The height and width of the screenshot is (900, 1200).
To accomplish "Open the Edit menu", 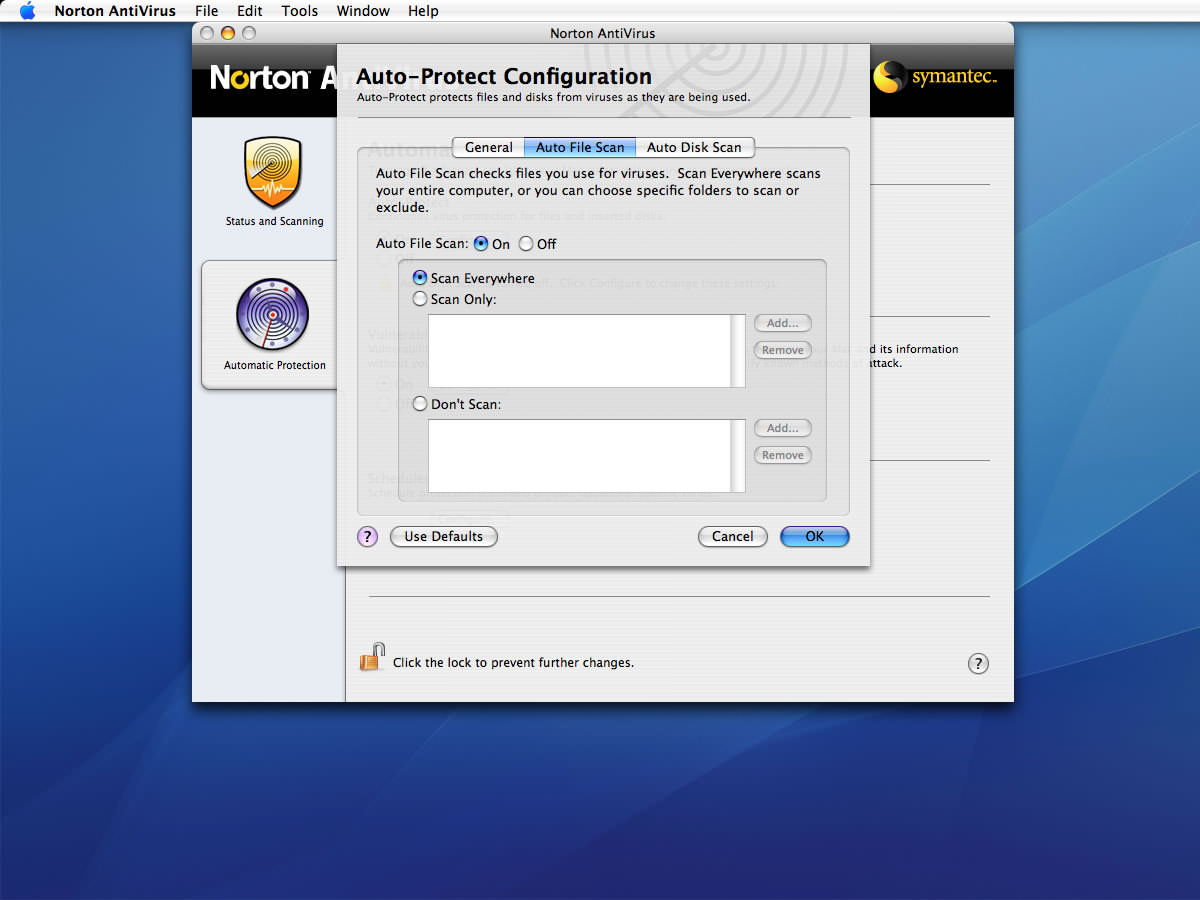I will [x=250, y=11].
